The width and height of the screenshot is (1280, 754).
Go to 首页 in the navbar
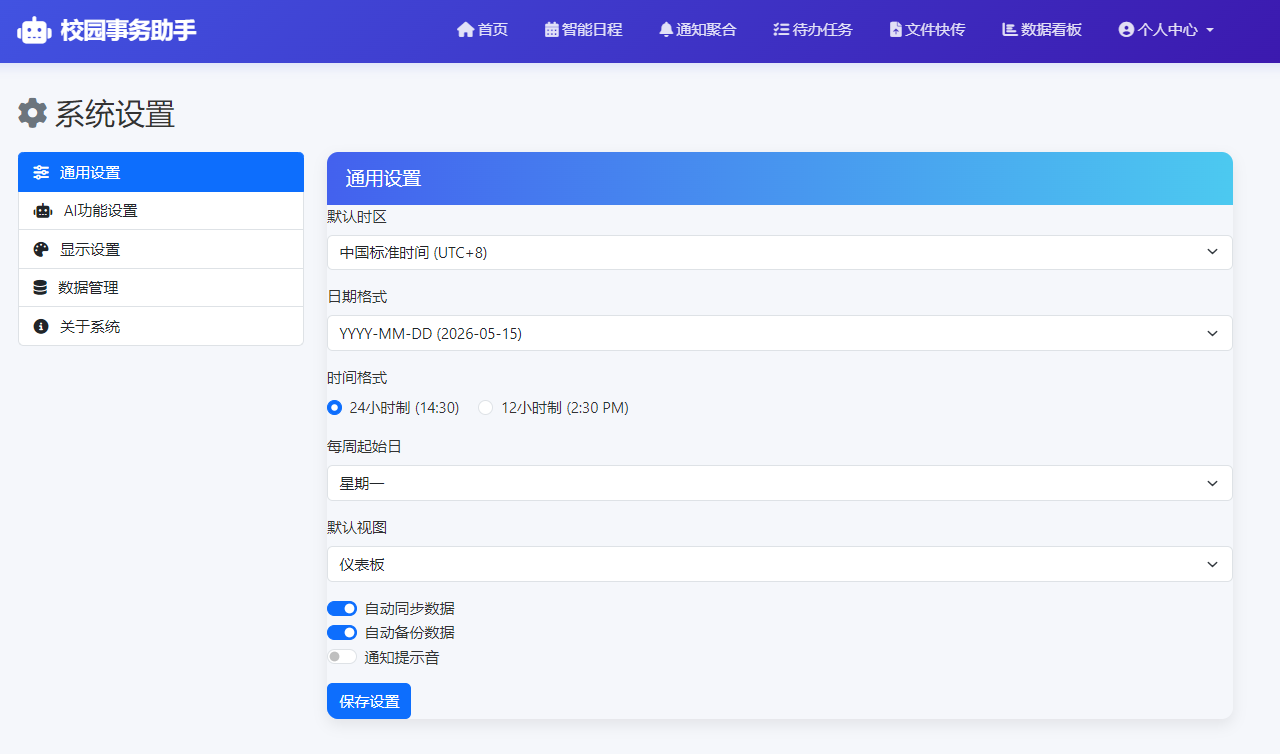pyautogui.click(x=481, y=30)
